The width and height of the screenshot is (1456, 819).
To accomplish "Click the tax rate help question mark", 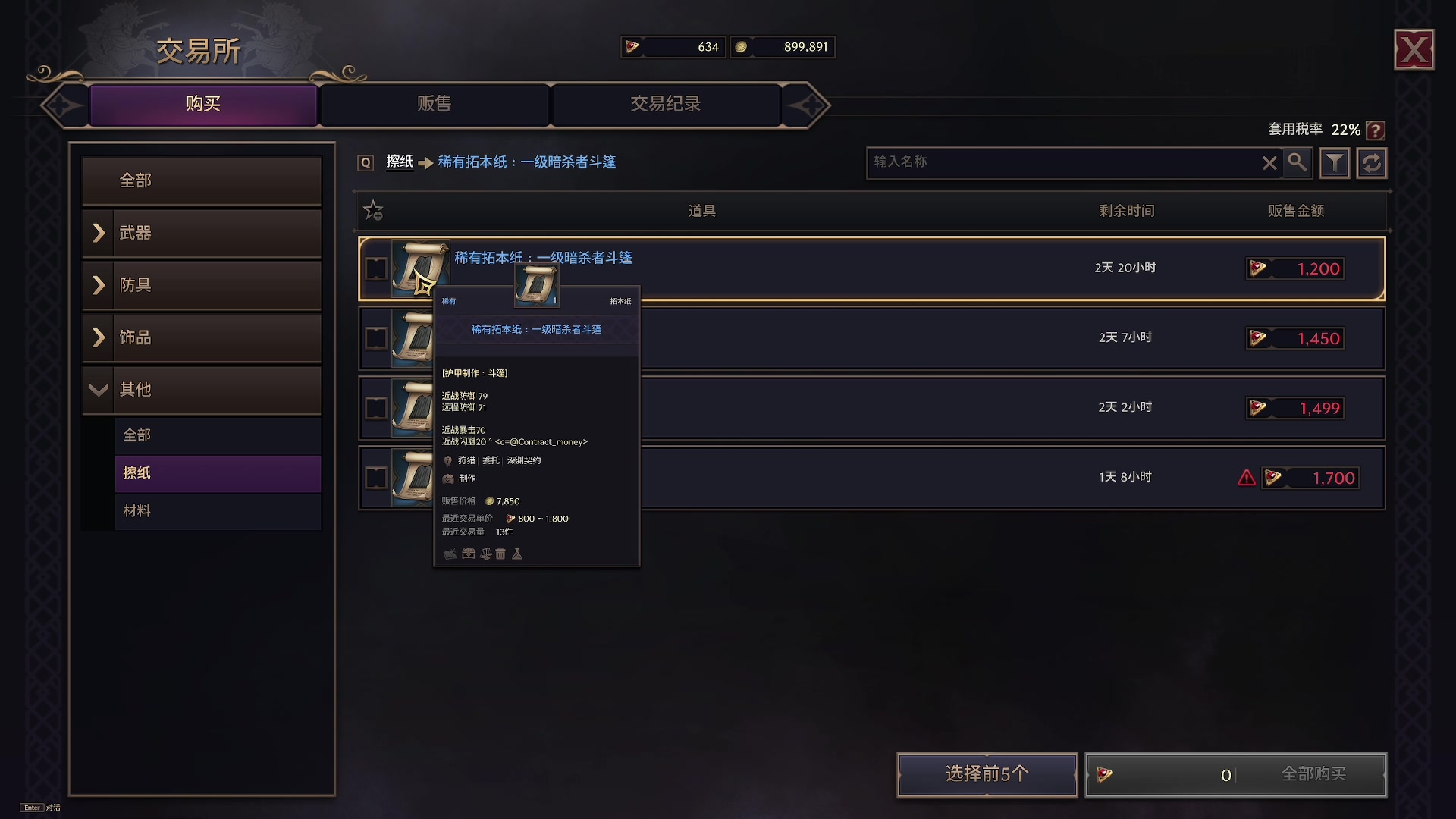I will (x=1376, y=130).
